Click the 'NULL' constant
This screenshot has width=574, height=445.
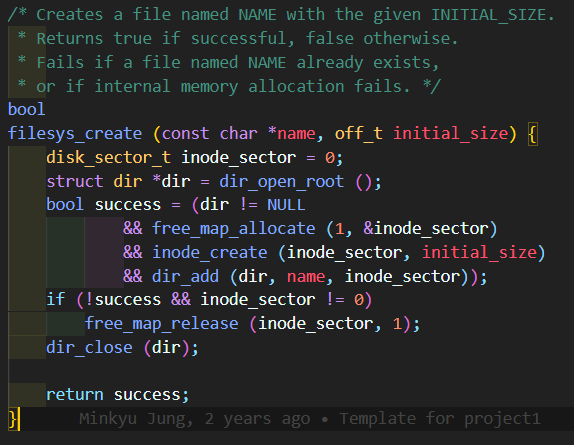[x=286, y=205]
